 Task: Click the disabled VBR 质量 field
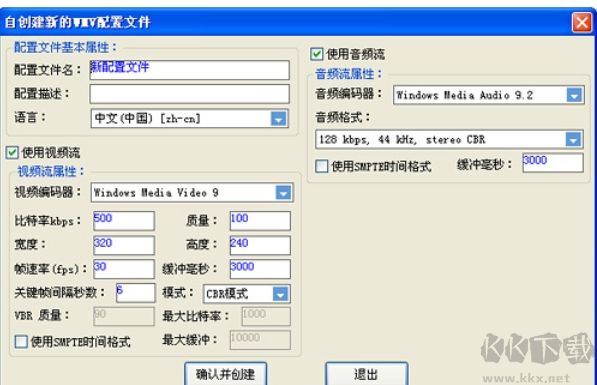pyautogui.click(x=124, y=316)
